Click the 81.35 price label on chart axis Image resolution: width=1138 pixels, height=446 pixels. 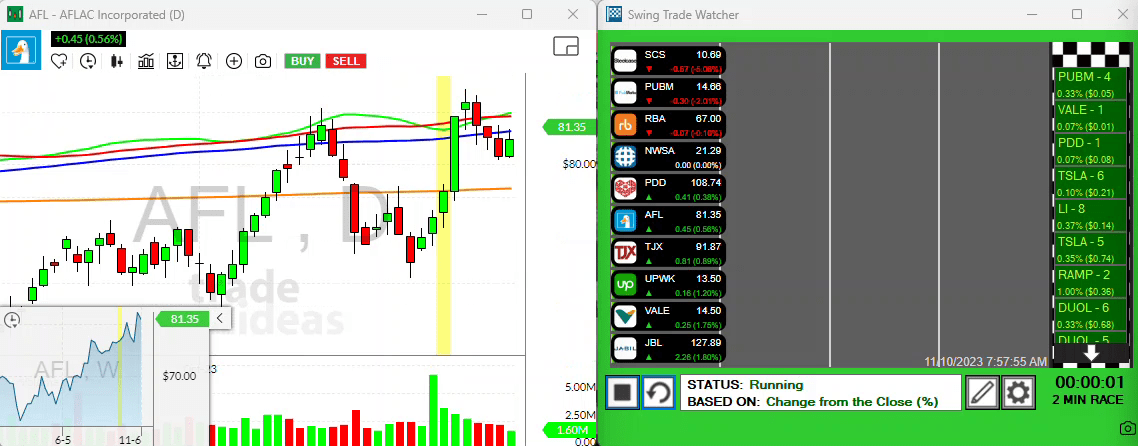coord(570,128)
